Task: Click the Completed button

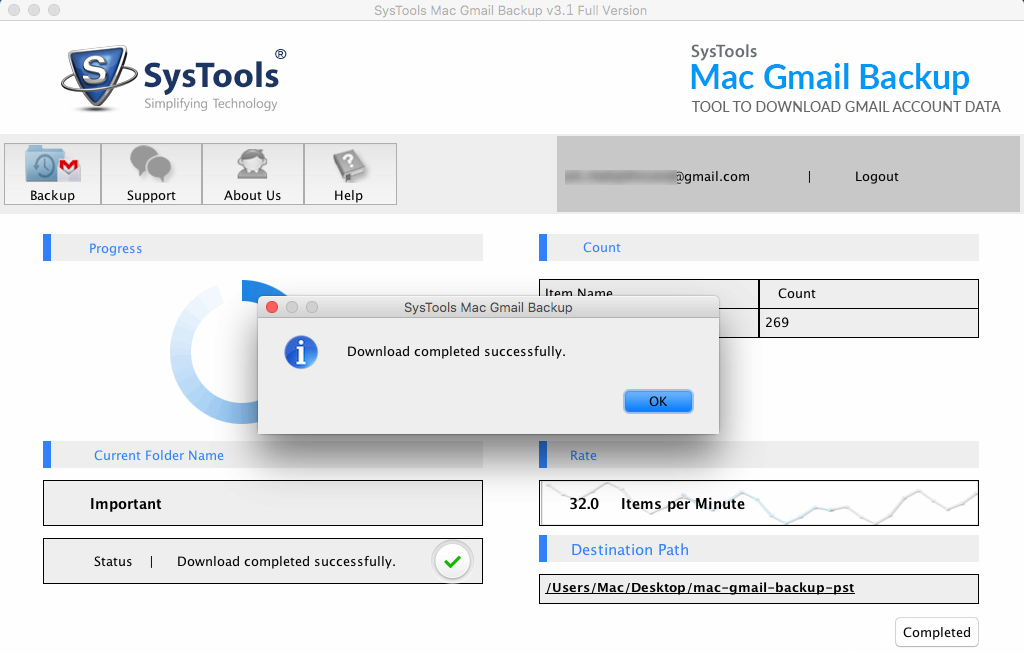Action: [936, 632]
